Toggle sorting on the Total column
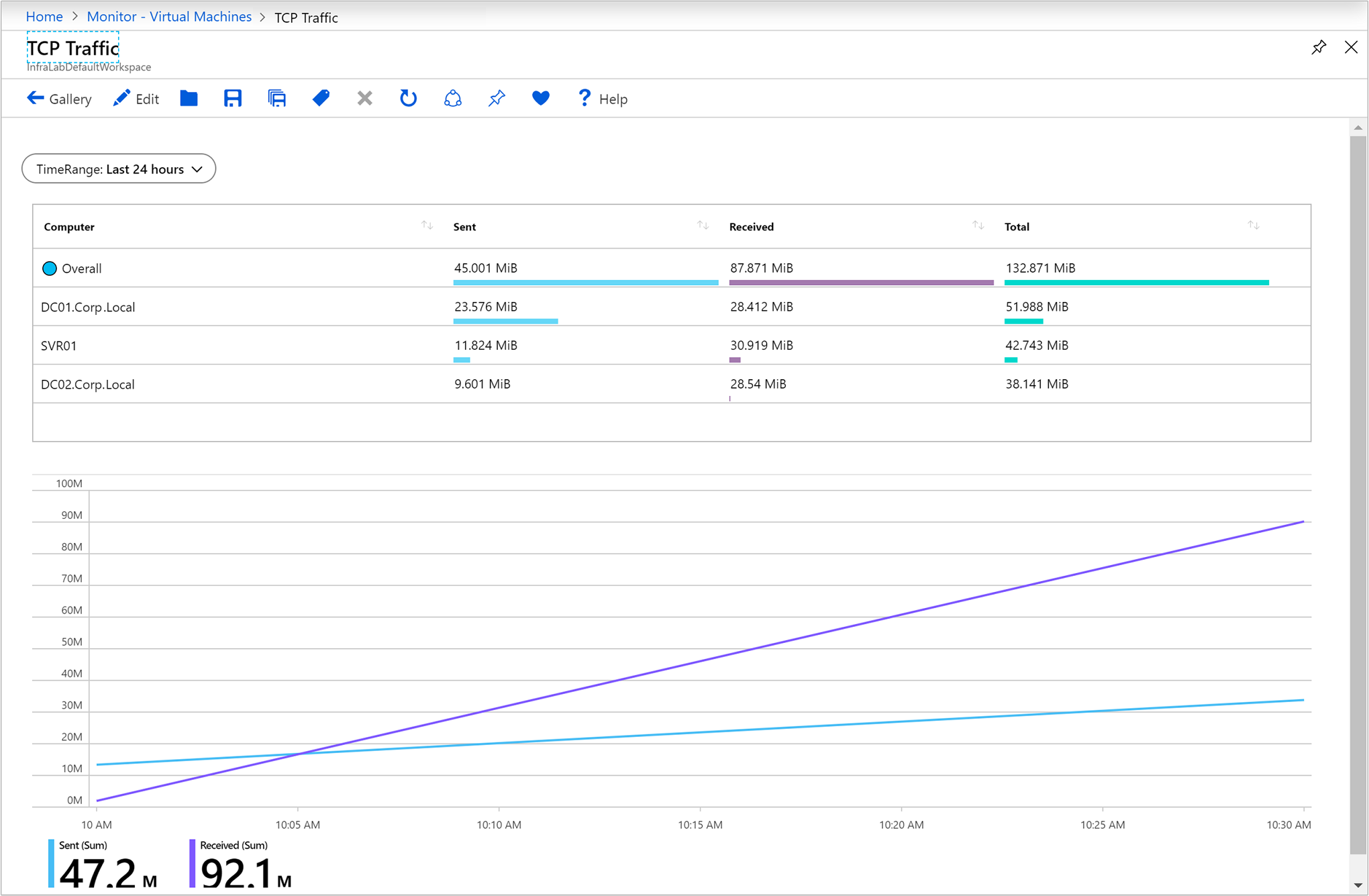 tap(1254, 226)
